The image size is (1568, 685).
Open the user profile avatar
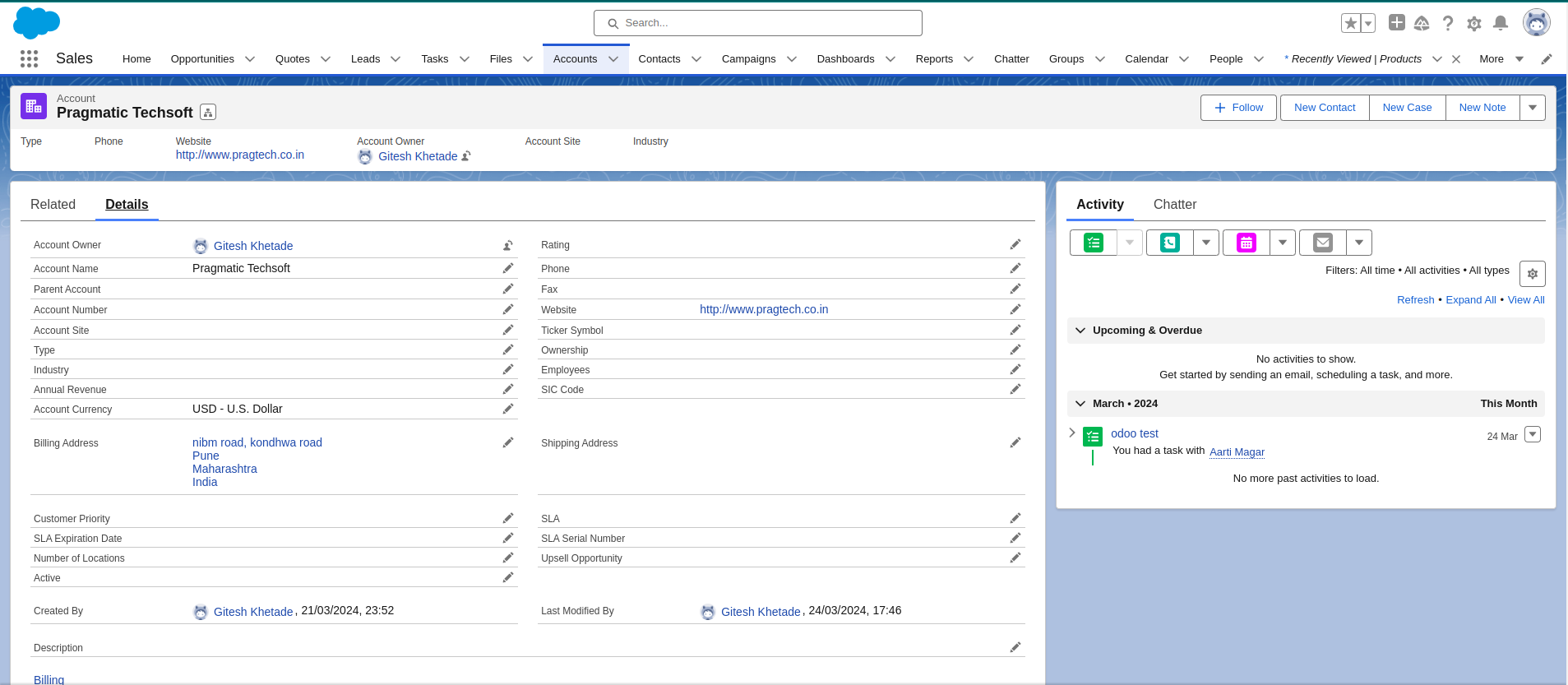[1536, 22]
